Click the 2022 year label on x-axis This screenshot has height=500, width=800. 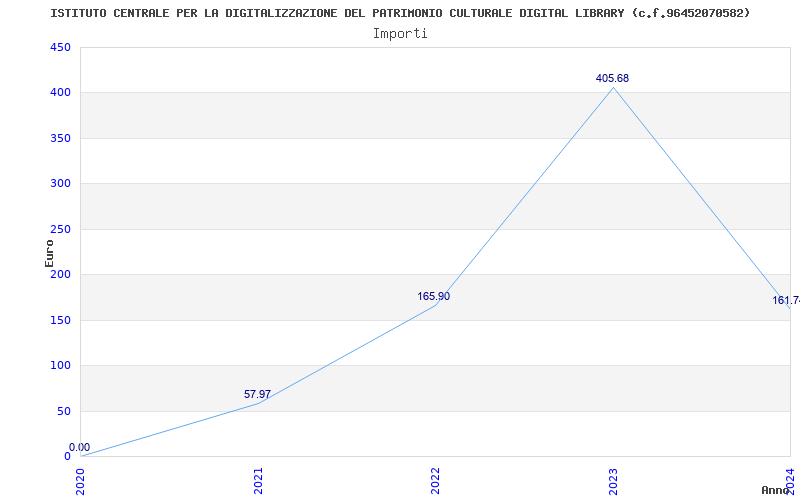[435, 481]
